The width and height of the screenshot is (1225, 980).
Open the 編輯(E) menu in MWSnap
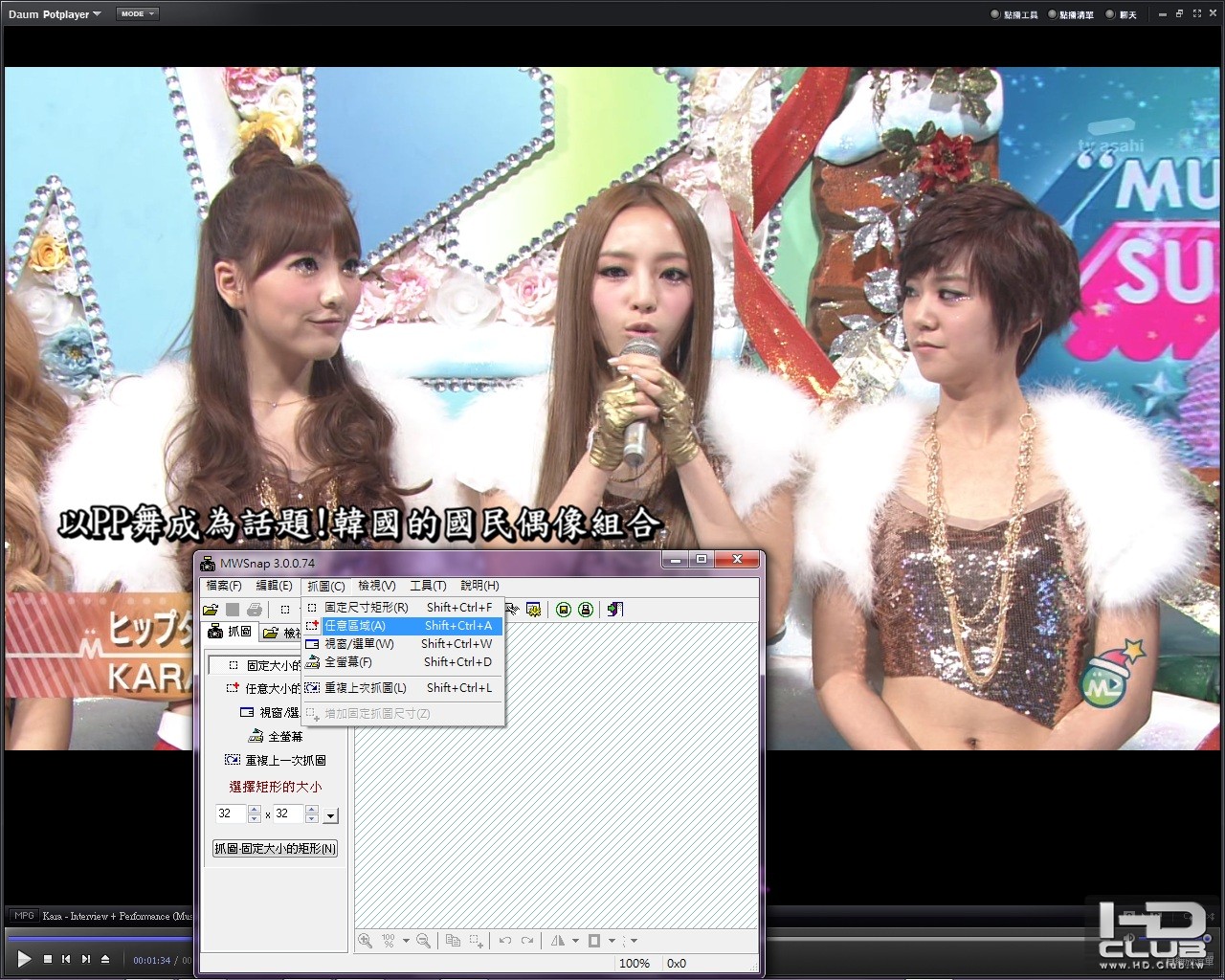274,586
